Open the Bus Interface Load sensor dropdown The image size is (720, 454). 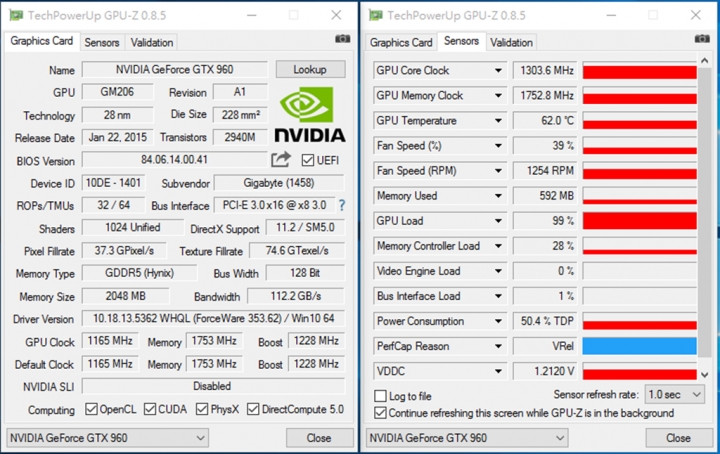[498, 296]
